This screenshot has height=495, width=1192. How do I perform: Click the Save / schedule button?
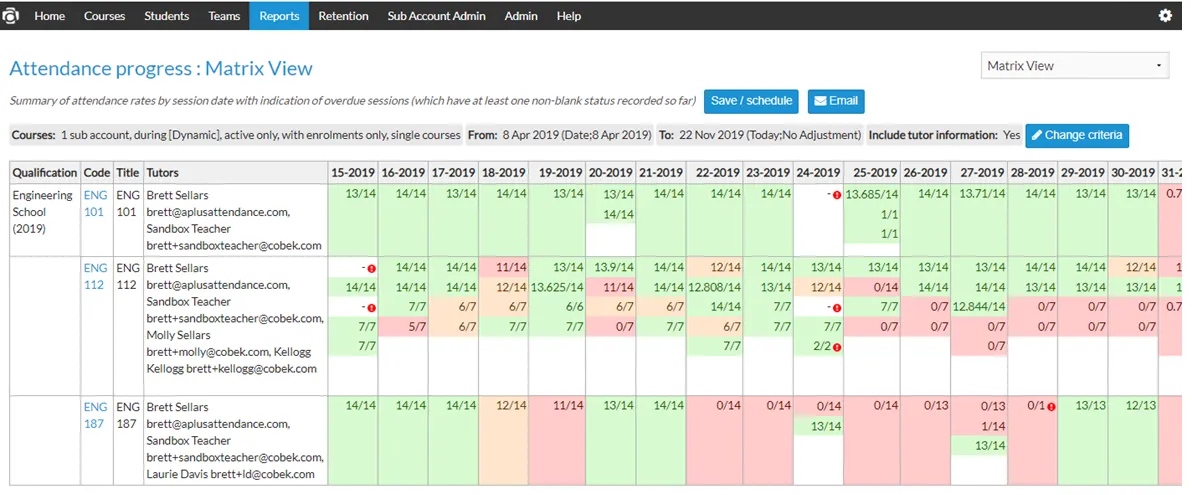coord(751,100)
